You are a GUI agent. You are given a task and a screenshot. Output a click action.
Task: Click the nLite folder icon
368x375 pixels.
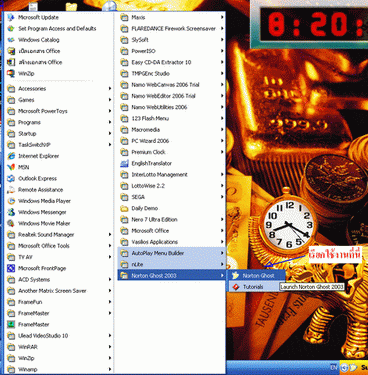pos(124,264)
